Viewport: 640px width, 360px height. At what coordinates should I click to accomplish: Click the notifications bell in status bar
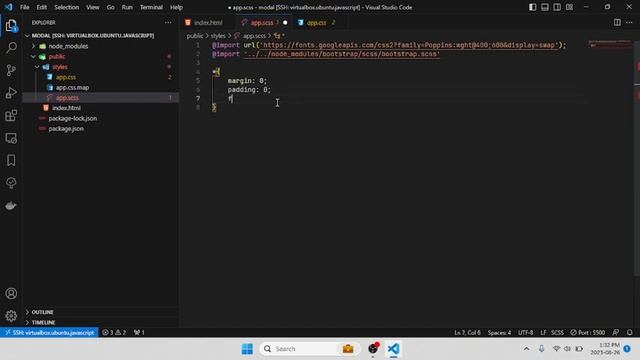[x=629, y=333]
